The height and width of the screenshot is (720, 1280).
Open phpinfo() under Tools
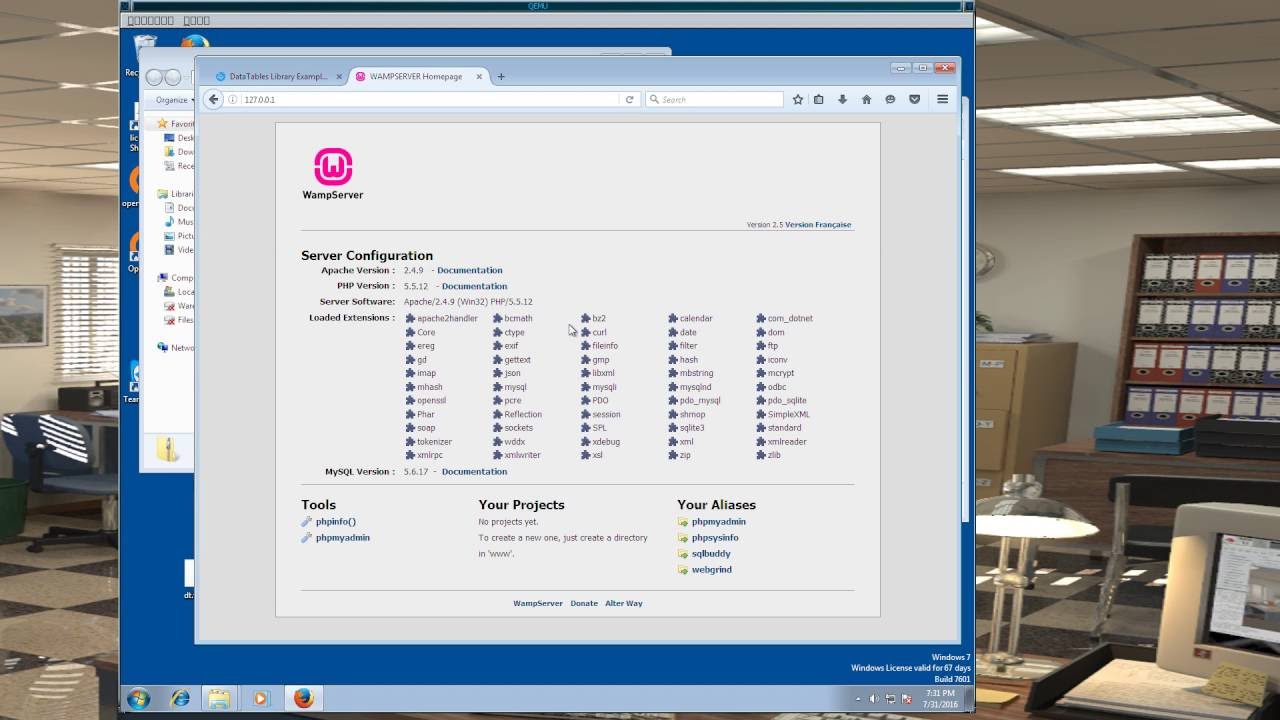tap(336, 522)
